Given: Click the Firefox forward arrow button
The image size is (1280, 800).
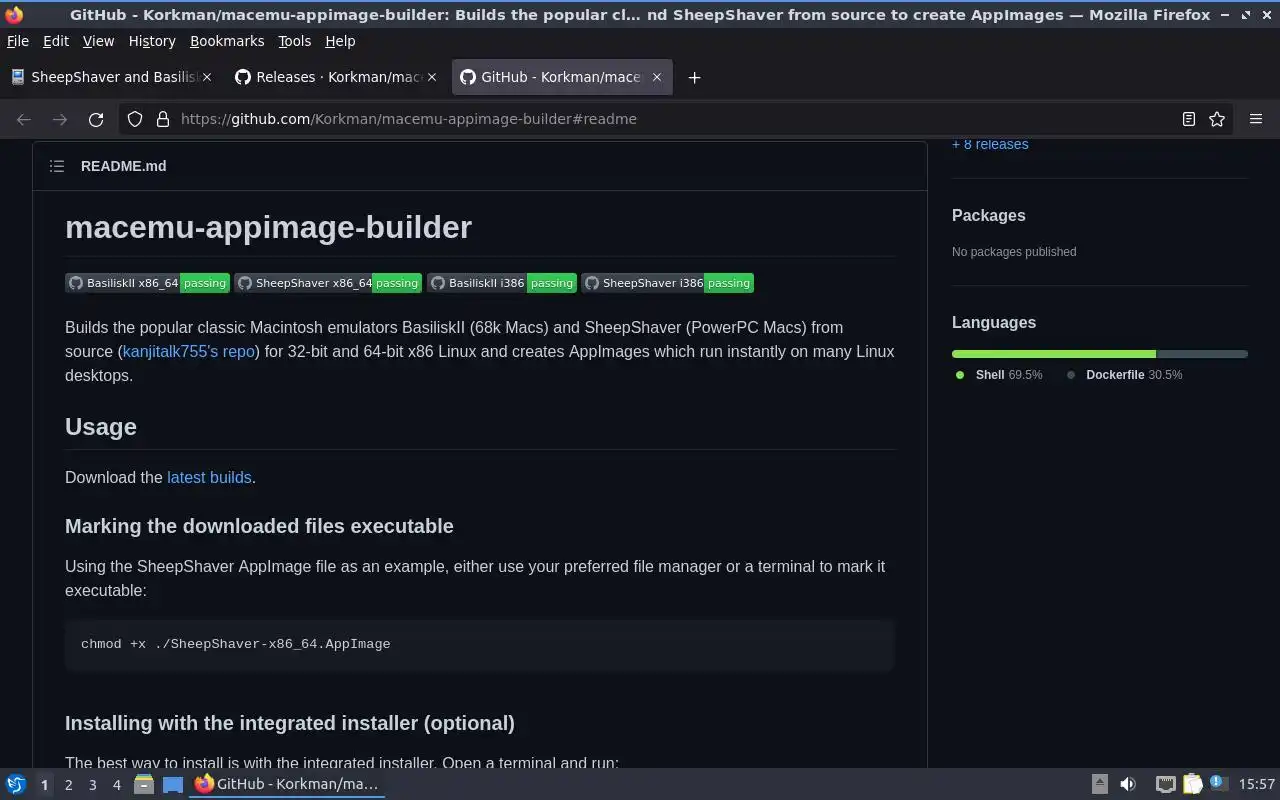Looking at the screenshot, I should coord(60,119).
